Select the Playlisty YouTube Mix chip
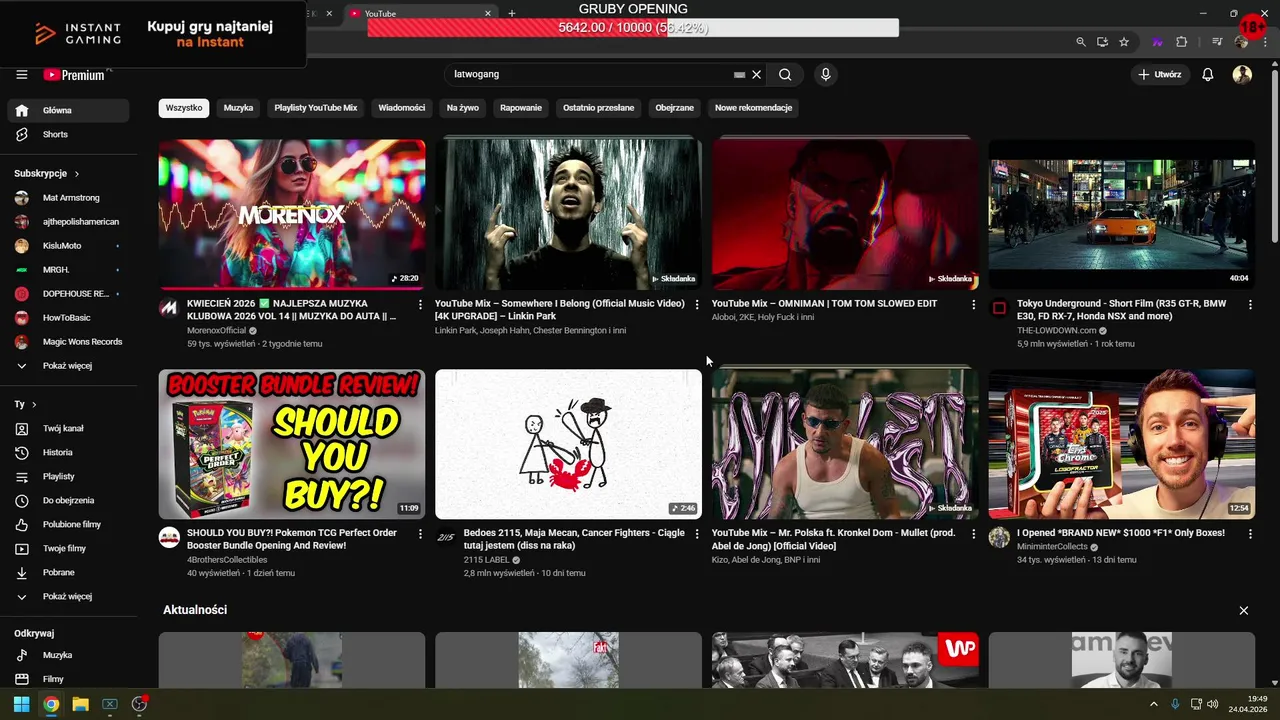Screen dimensions: 1280x720 (316, 107)
